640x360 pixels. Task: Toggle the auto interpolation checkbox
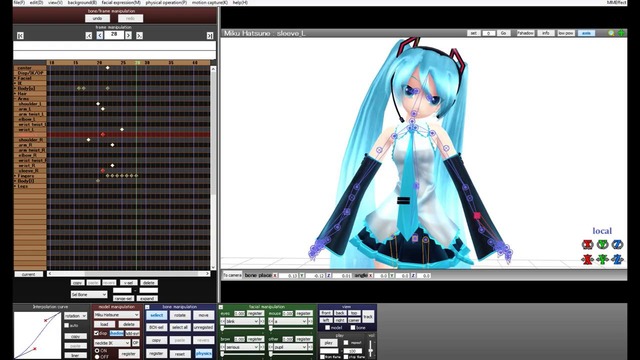click(x=67, y=325)
